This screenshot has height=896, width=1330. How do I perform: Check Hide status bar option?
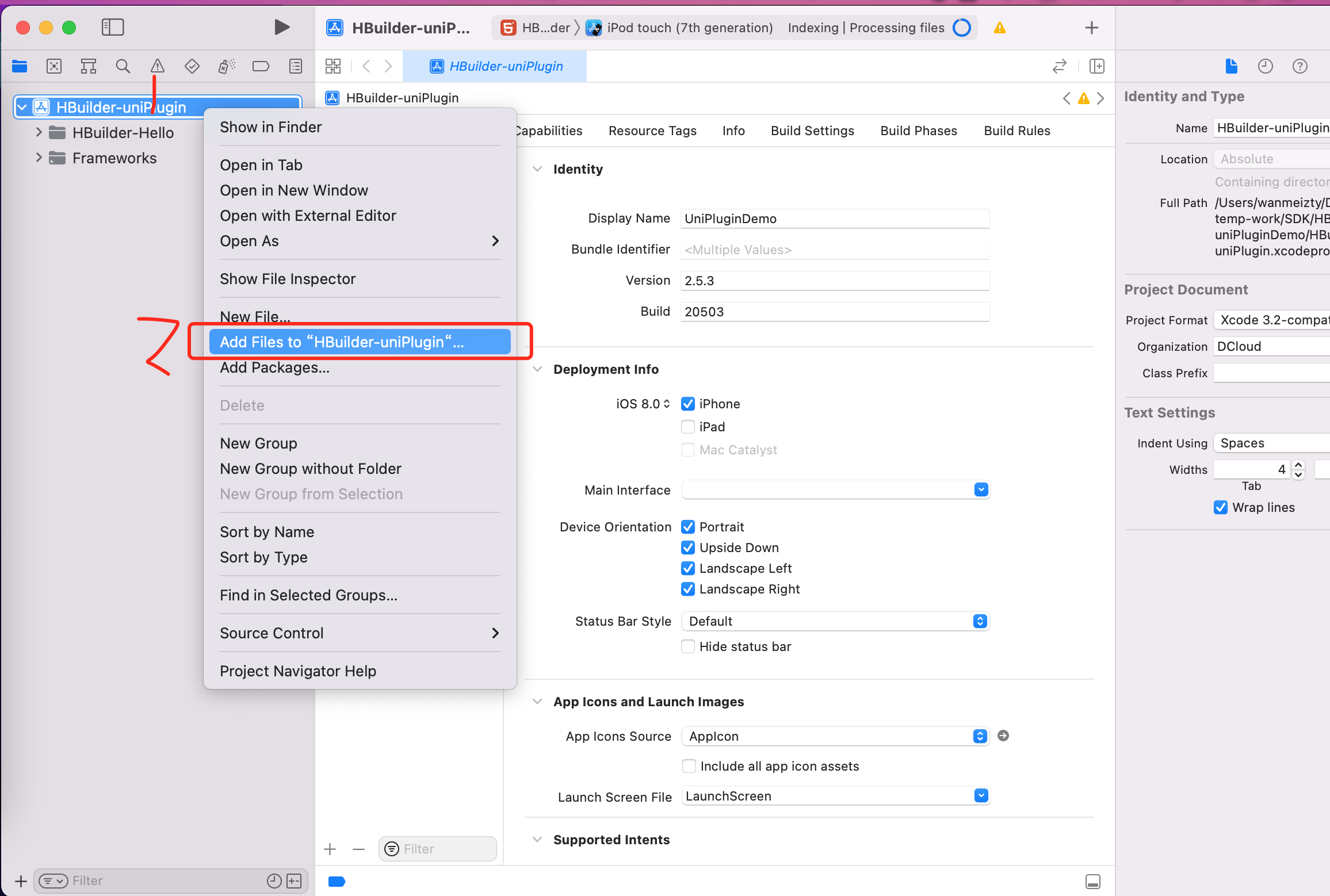click(x=688, y=646)
